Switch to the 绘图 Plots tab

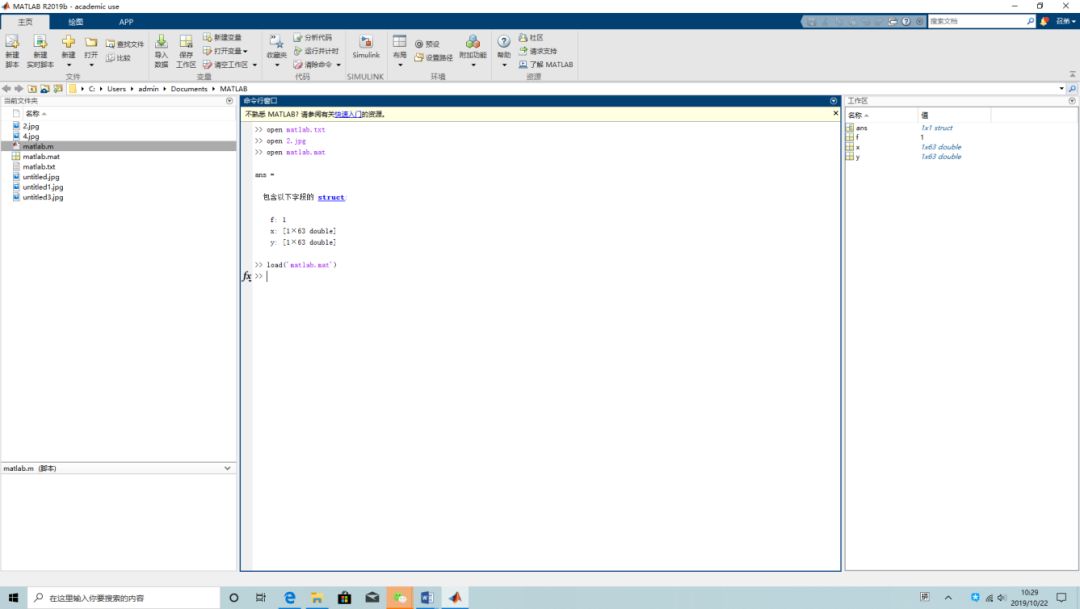(x=76, y=22)
